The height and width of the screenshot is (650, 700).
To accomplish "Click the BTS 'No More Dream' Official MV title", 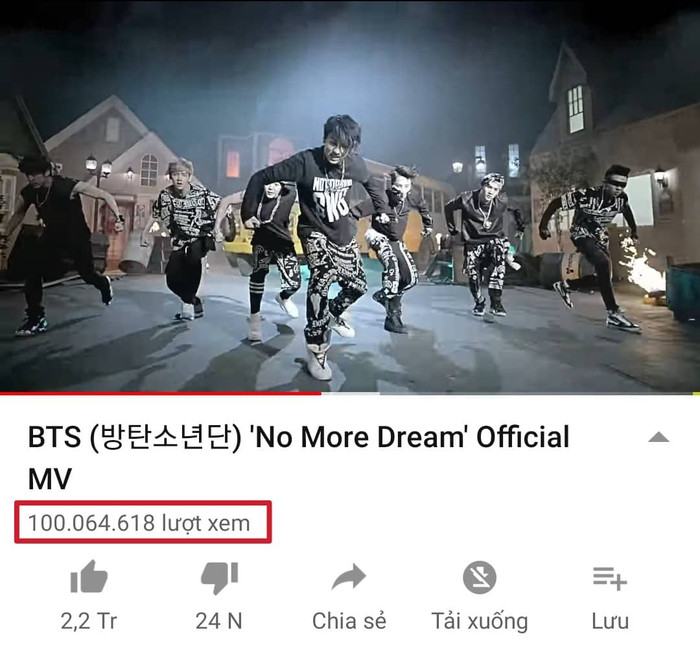I will coord(299,458).
